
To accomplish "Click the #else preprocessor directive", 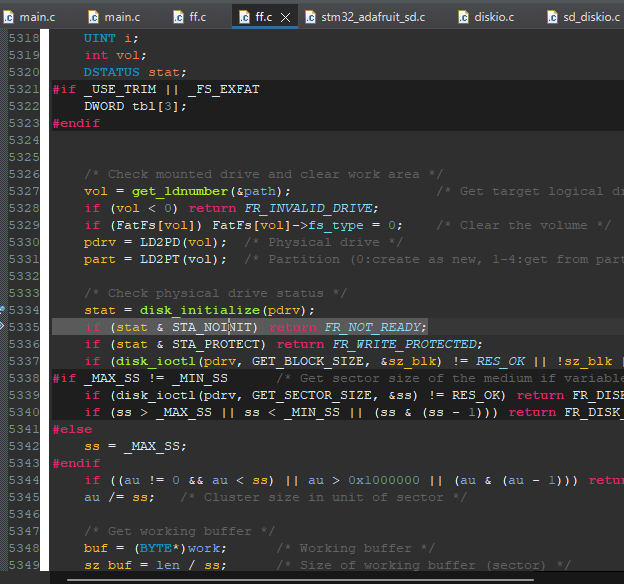I will coord(72,429).
